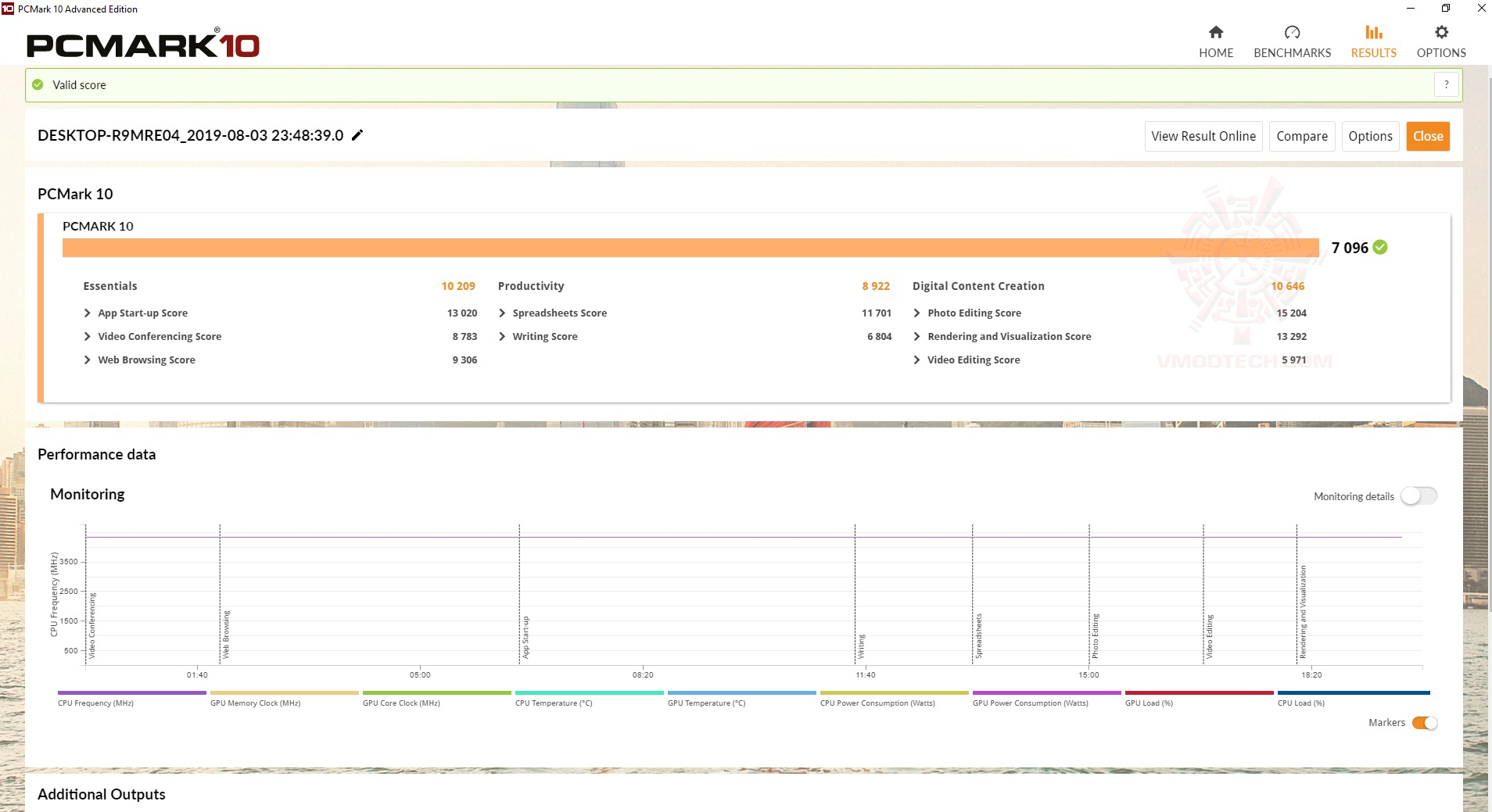Open Options via the gear icon
The height and width of the screenshot is (812, 1492).
pyautogui.click(x=1441, y=32)
